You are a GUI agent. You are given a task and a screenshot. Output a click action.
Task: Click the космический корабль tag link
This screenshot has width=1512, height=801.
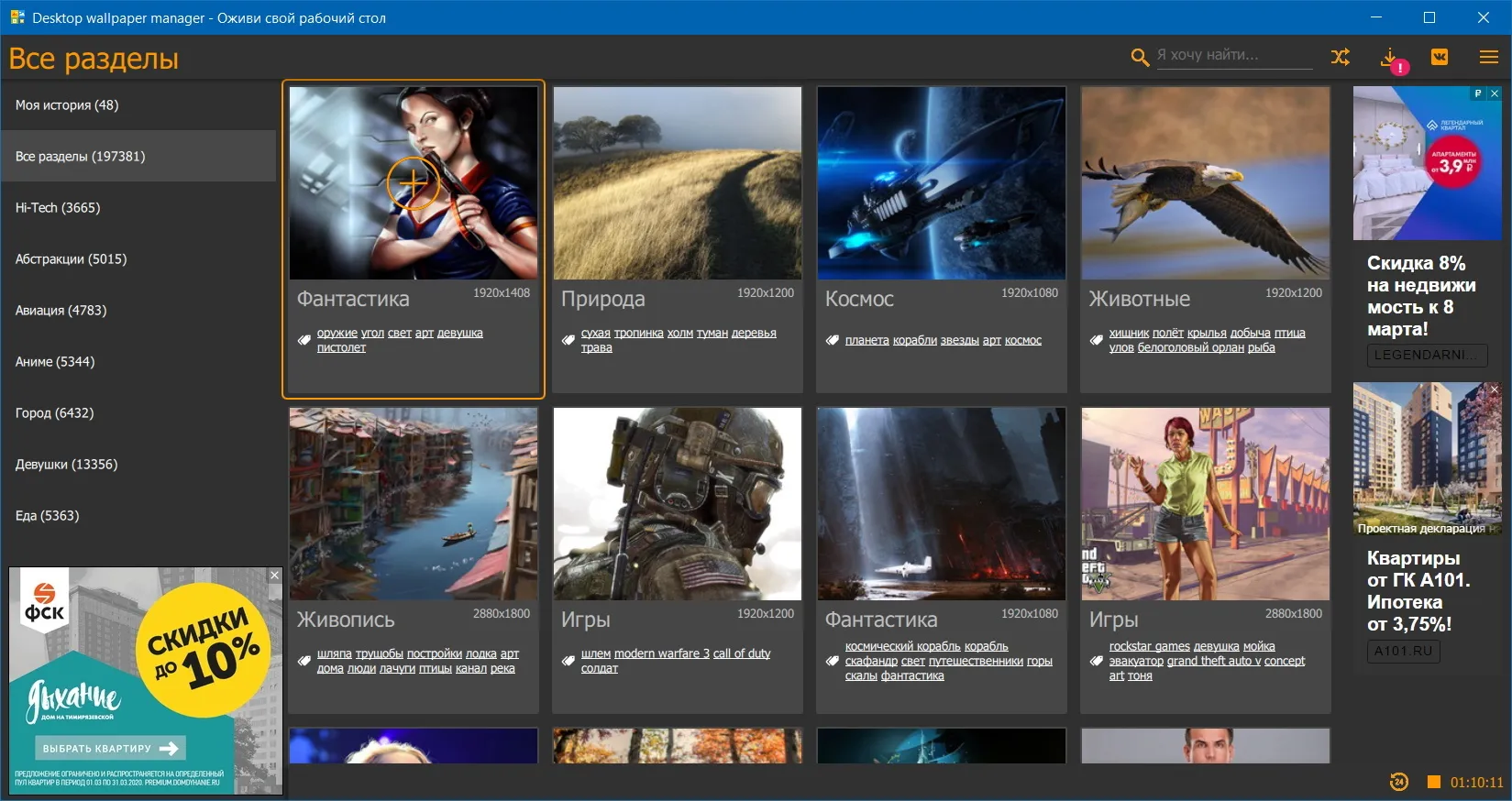pos(903,646)
